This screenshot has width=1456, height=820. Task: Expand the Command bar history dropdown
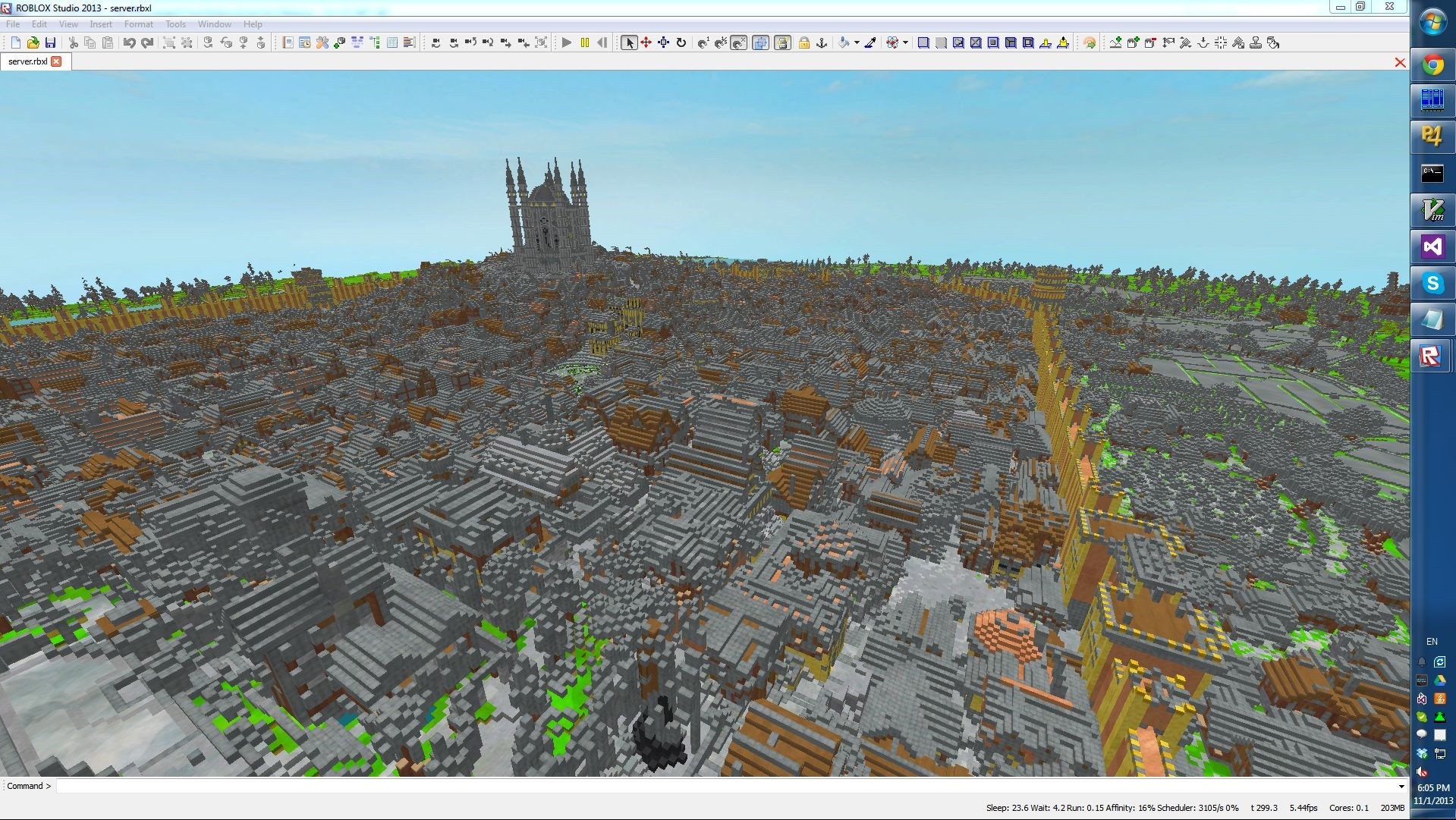[1401, 786]
